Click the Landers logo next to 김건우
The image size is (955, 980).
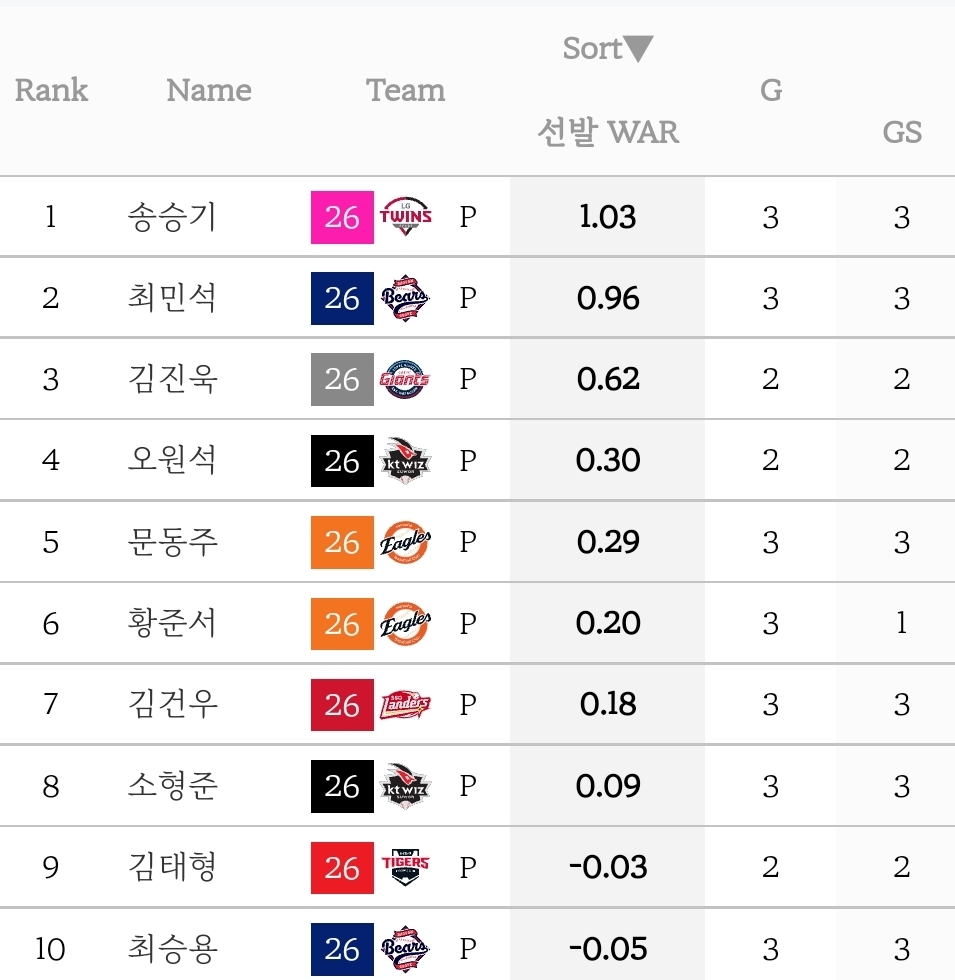pyautogui.click(x=405, y=705)
